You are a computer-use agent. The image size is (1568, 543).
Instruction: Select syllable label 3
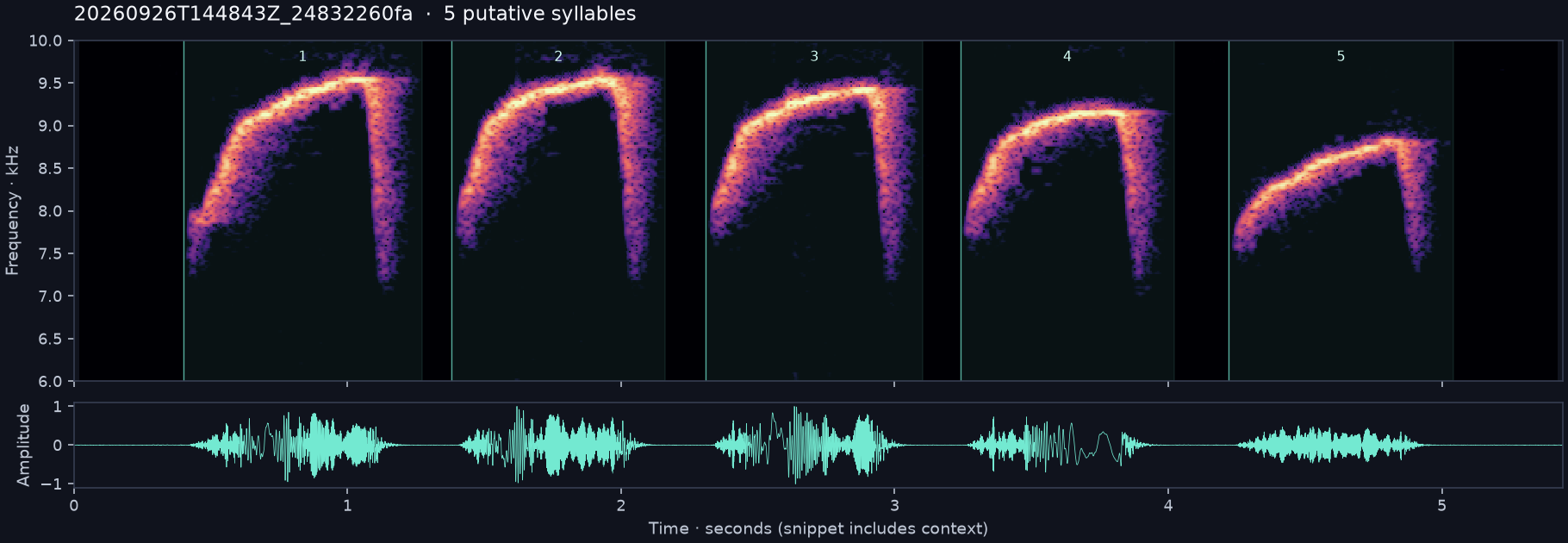coord(814,56)
